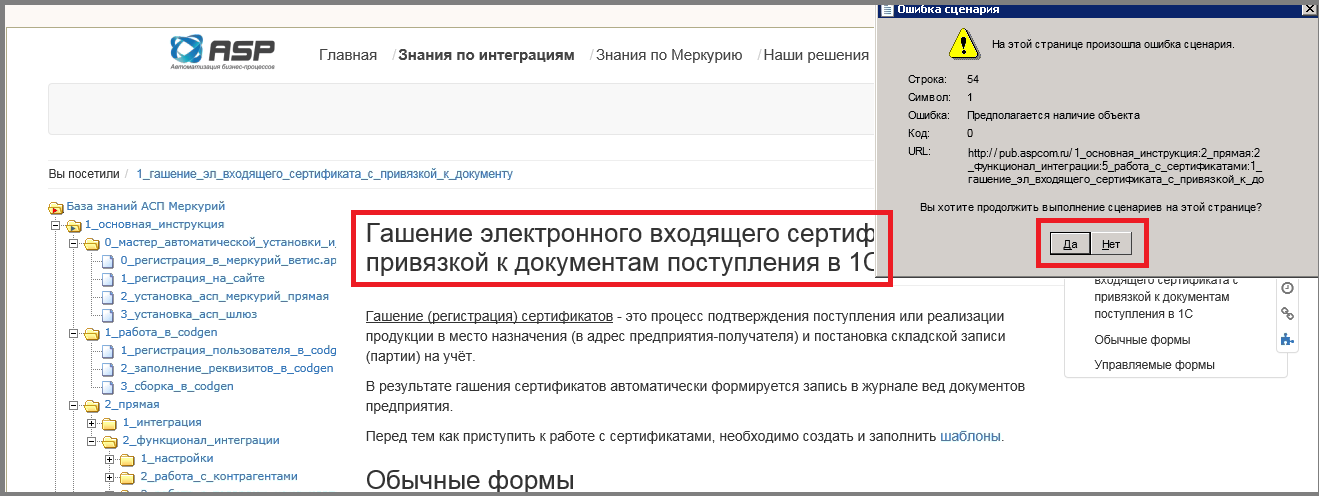
Task: Click folder icon of 0_мастер_автоматической_установки
Action: pyautogui.click(x=92, y=243)
